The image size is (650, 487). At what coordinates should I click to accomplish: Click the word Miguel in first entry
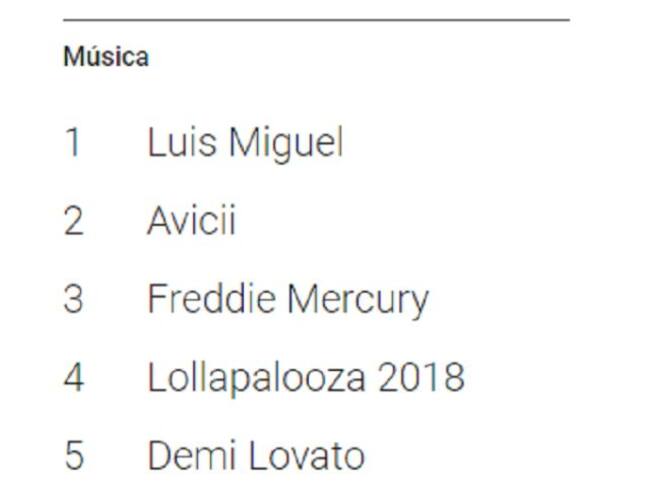[286, 143]
